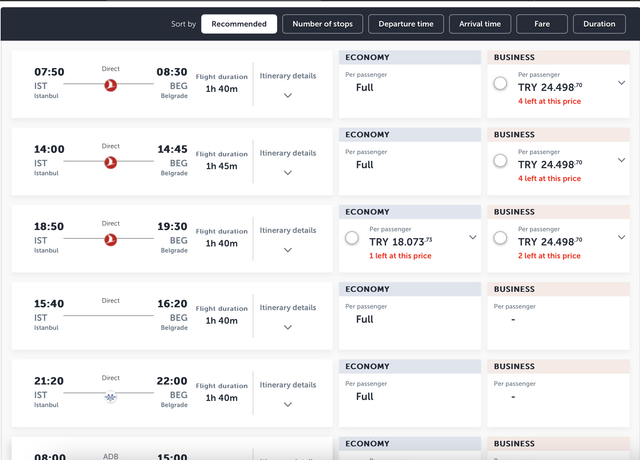Select Business fare for 18:50 flight
The height and width of the screenshot is (460, 640).
[x=500, y=238]
